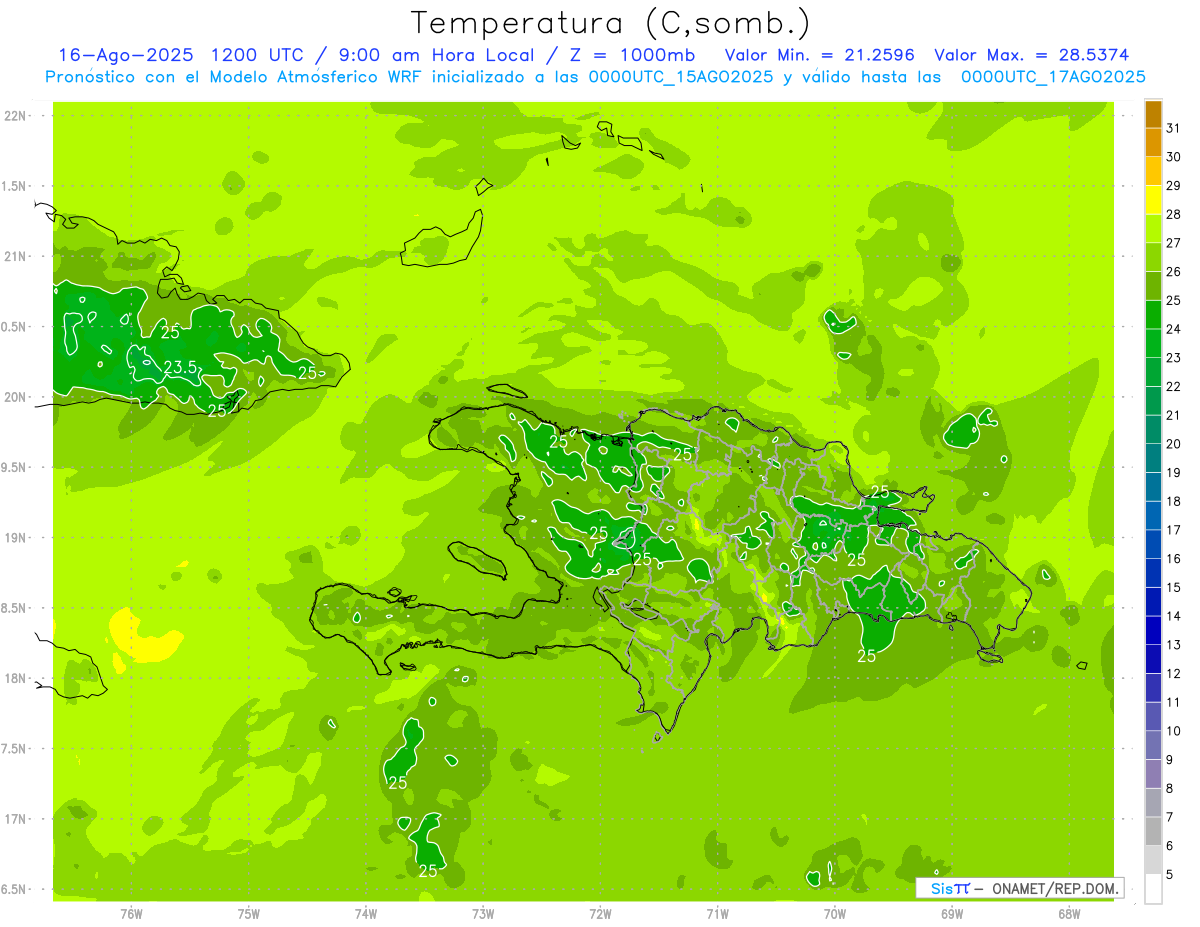Click the '70W' longitude axis label

click(x=835, y=914)
